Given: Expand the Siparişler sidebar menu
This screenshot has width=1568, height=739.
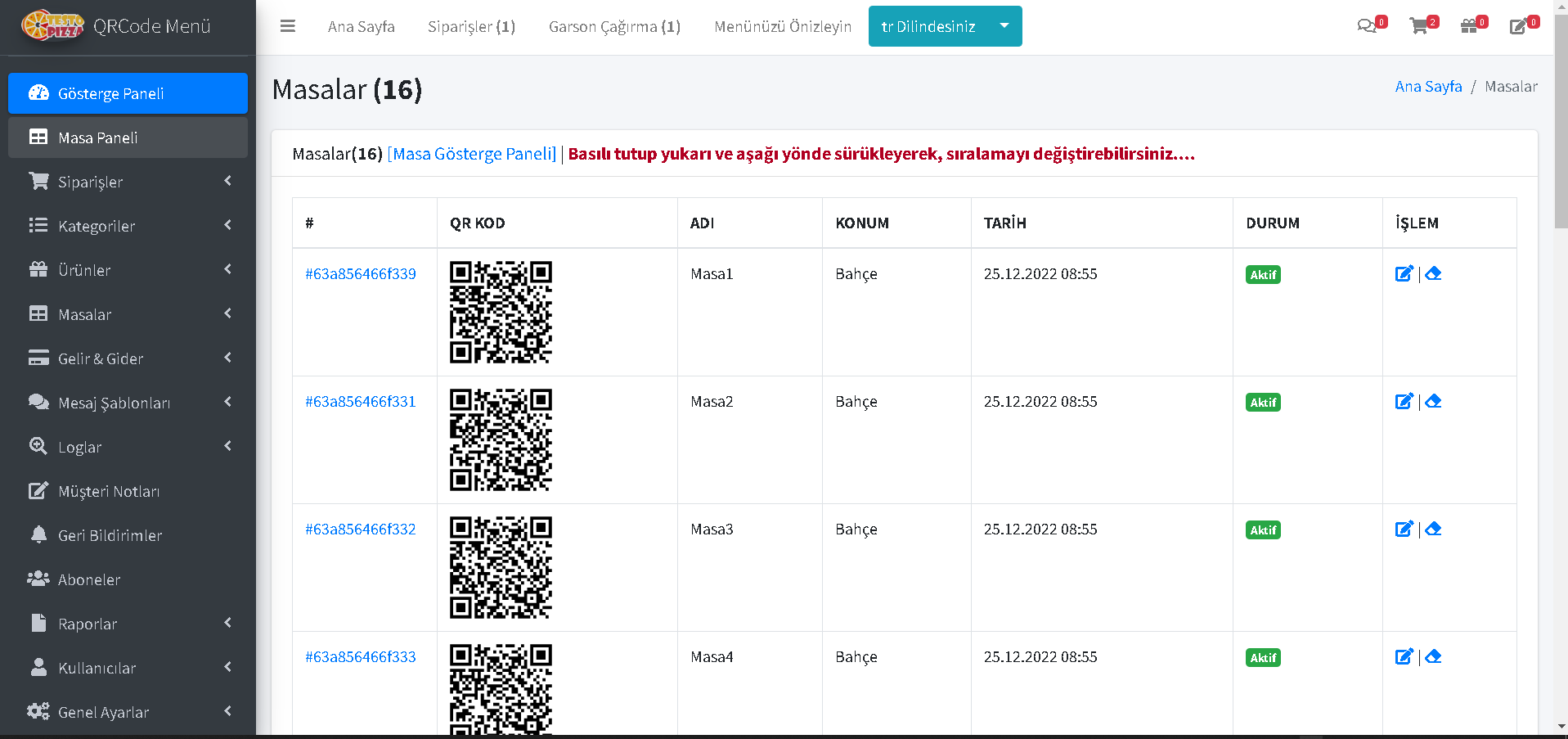Looking at the screenshot, I should pos(128,182).
